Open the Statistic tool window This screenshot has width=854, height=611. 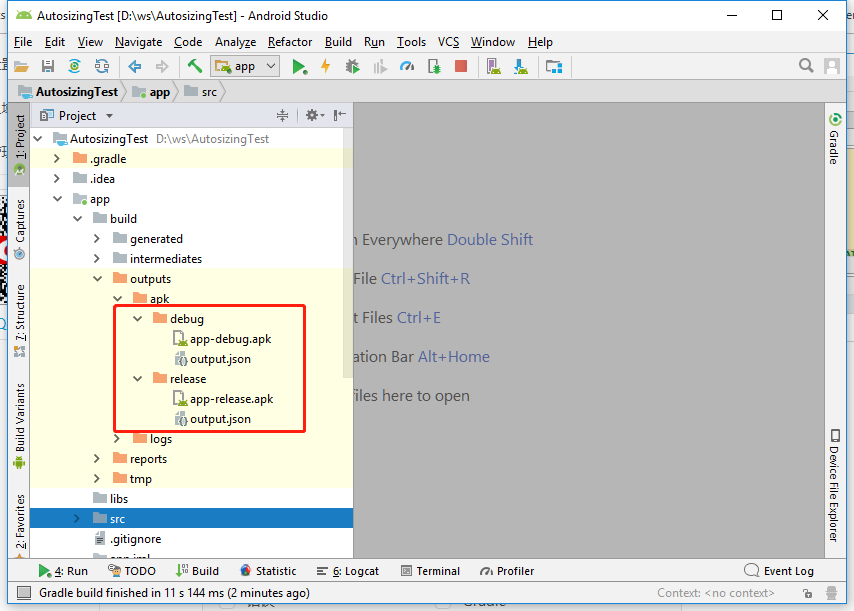point(269,571)
